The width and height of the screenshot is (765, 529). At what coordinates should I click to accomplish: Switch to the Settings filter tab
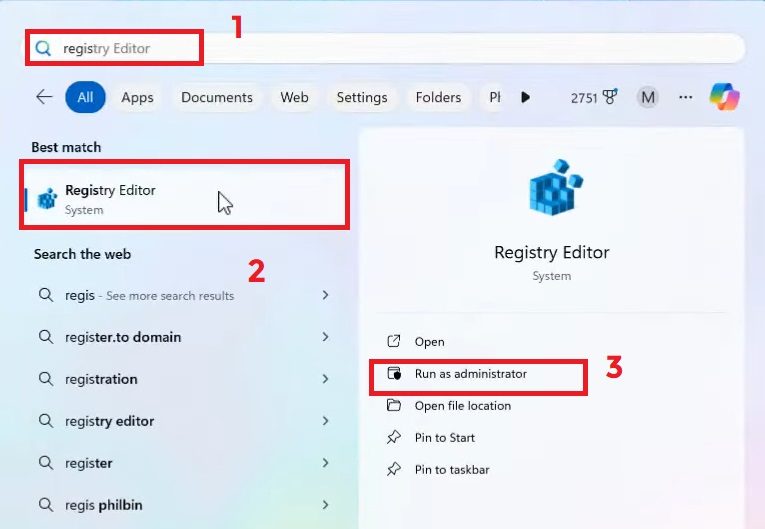362,97
